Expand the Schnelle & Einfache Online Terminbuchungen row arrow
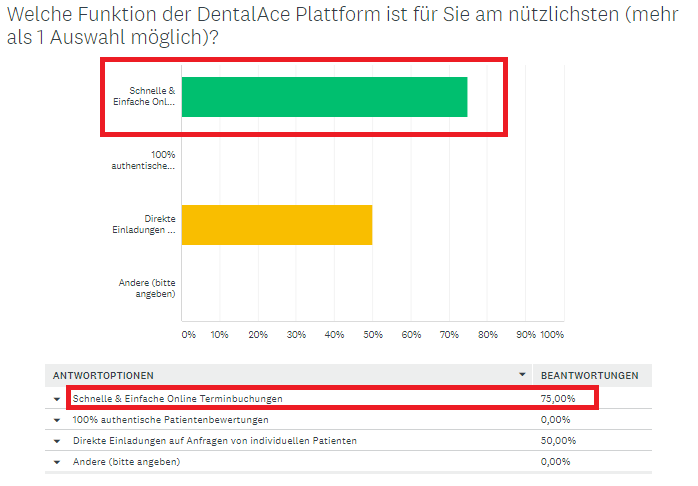698x486 pixels. pyautogui.click(x=57, y=399)
